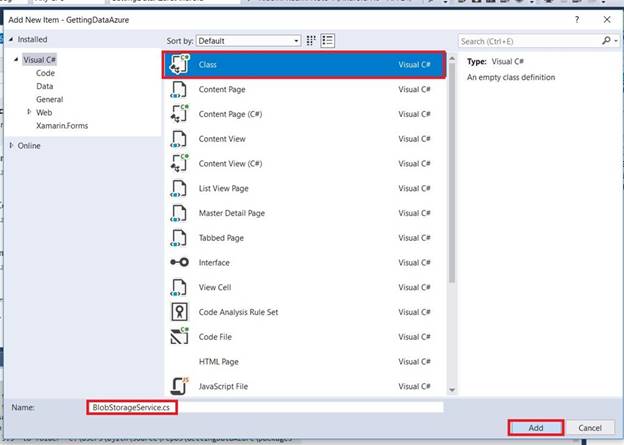This screenshot has width=624, height=445.
Task: Expand the Online section
Action: [11, 145]
